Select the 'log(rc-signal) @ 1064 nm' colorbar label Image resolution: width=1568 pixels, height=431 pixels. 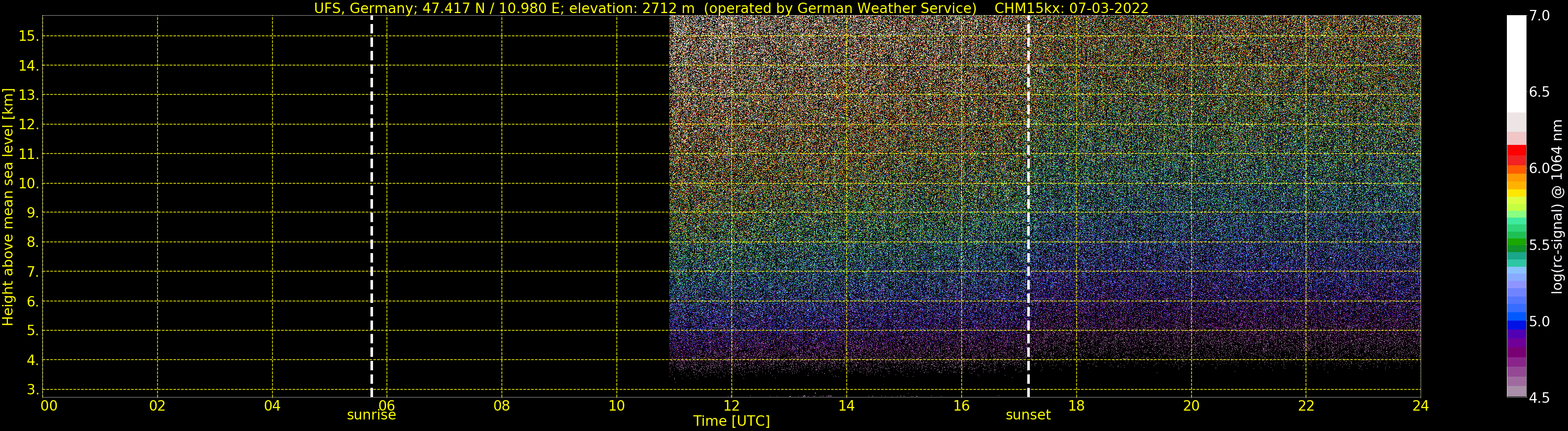[1557, 207]
